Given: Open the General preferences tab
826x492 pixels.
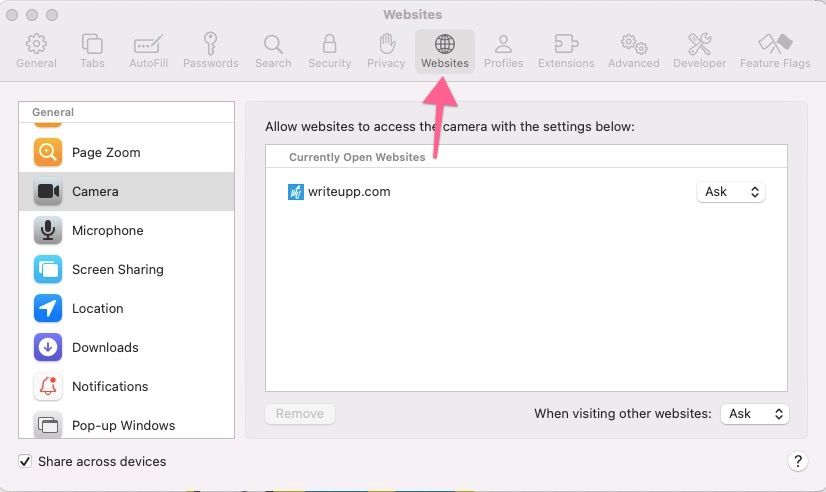Looking at the screenshot, I should tap(36, 51).
